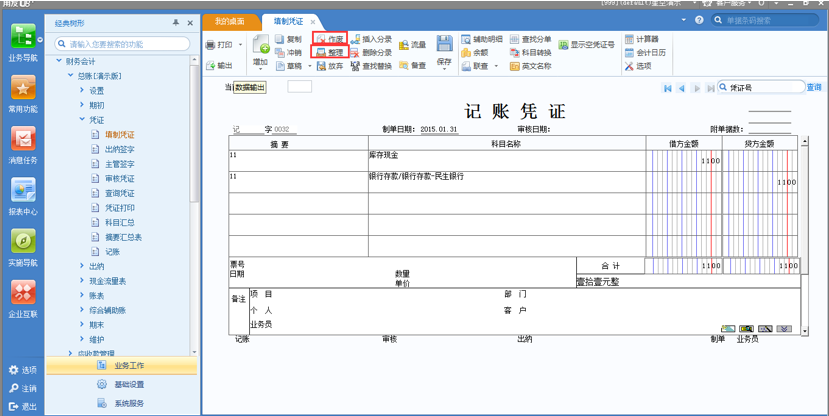The width and height of the screenshot is (829, 416).
Task: Open 系统服务 panel section
Action: (x=122, y=403)
